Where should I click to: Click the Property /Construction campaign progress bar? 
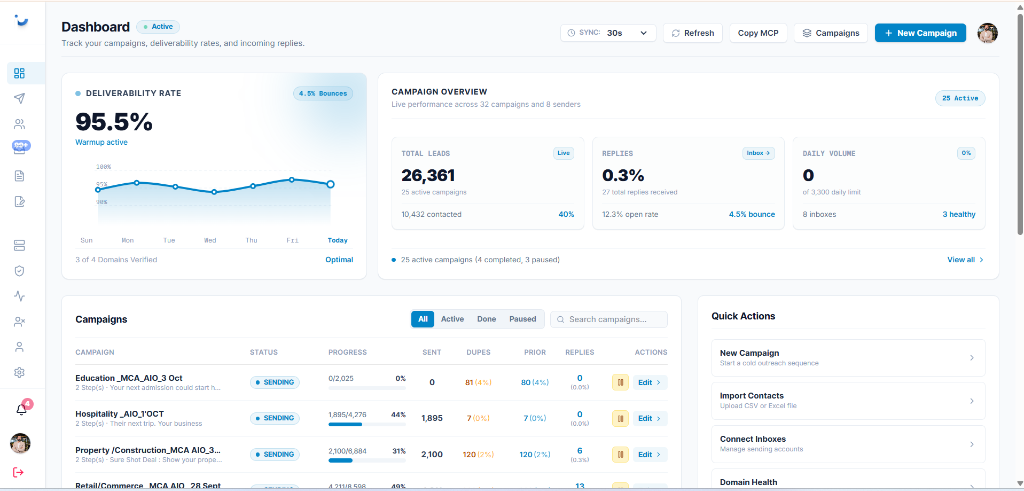click(367, 460)
